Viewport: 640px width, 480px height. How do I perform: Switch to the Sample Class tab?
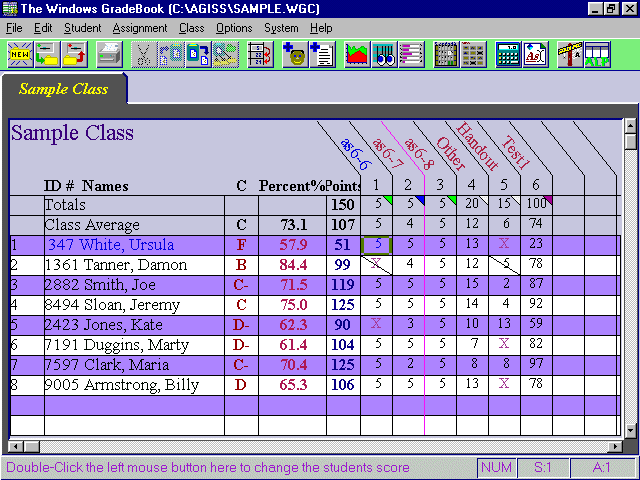pyautogui.click(x=63, y=89)
